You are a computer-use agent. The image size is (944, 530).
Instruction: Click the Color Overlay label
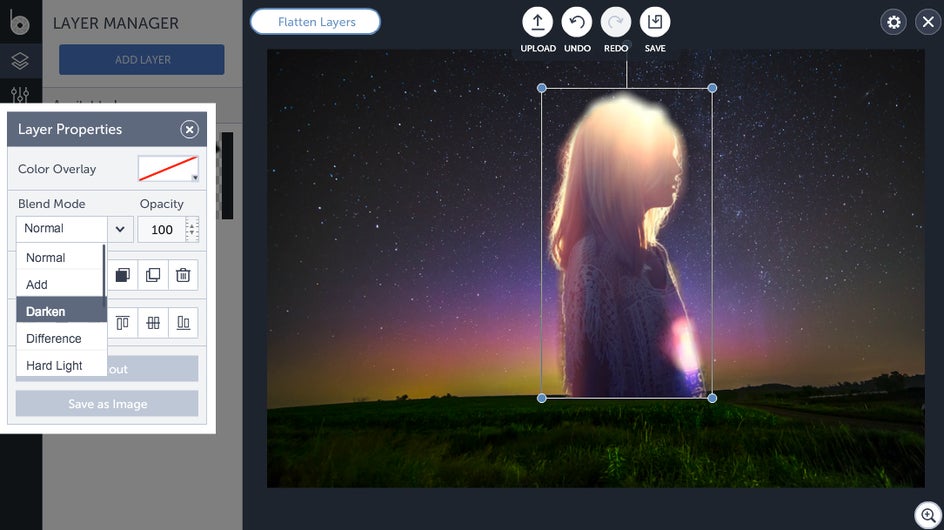click(57, 169)
